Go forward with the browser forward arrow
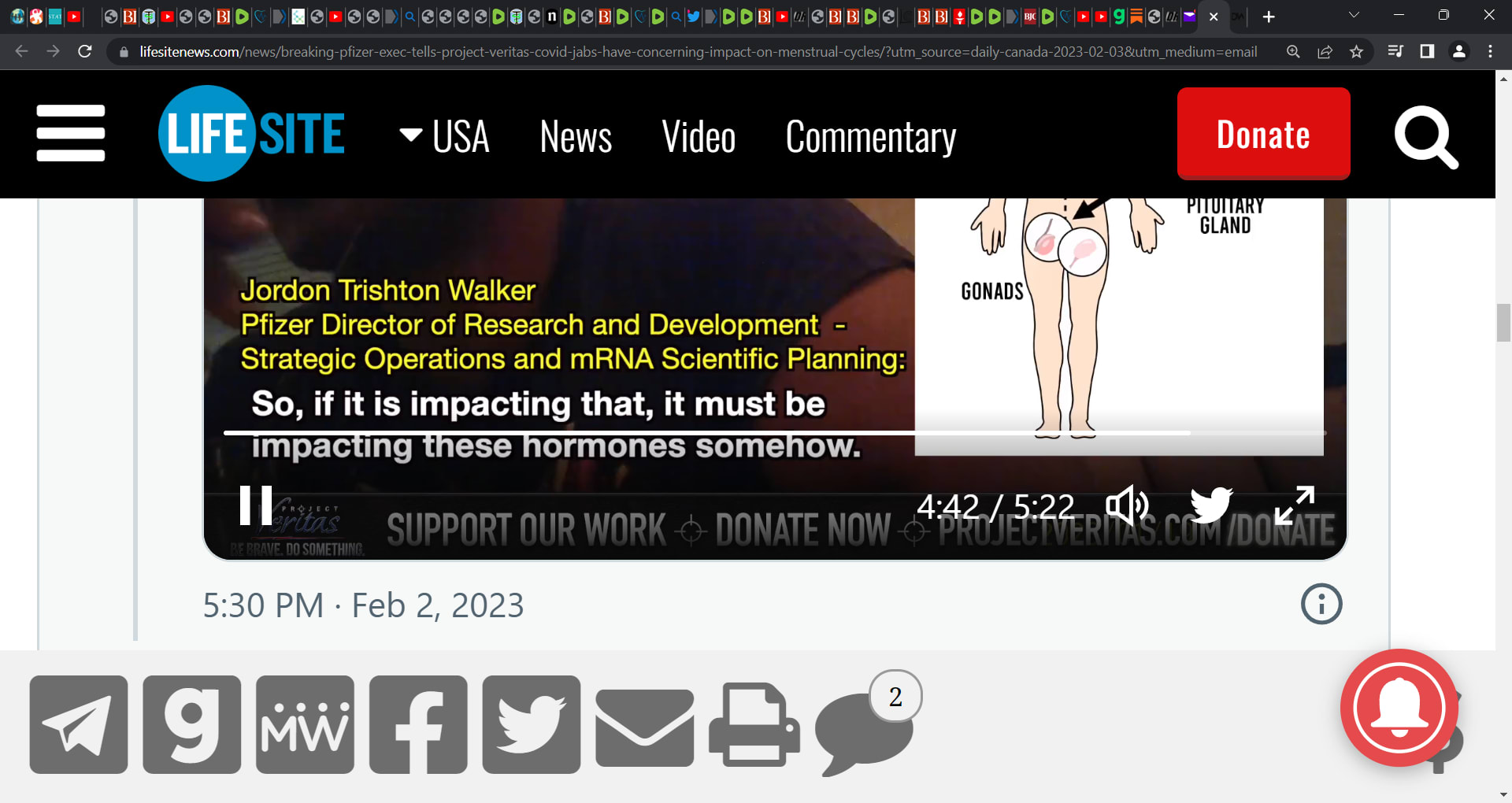The image size is (1512, 803). [53, 51]
